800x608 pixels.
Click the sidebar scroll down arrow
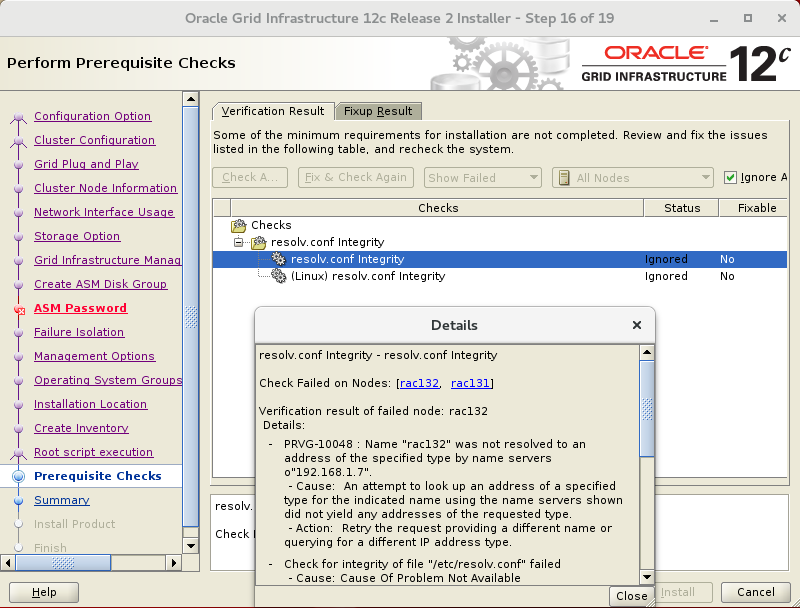click(191, 546)
